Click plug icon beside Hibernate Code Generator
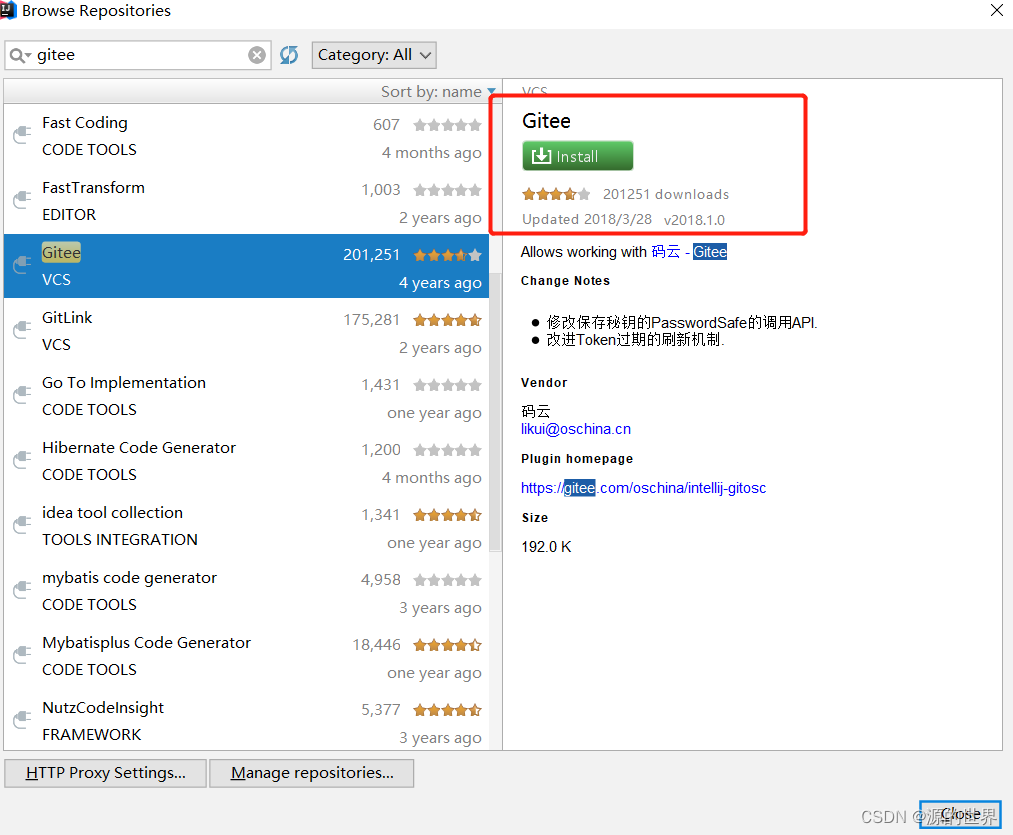The width and height of the screenshot is (1013, 835). point(22,460)
